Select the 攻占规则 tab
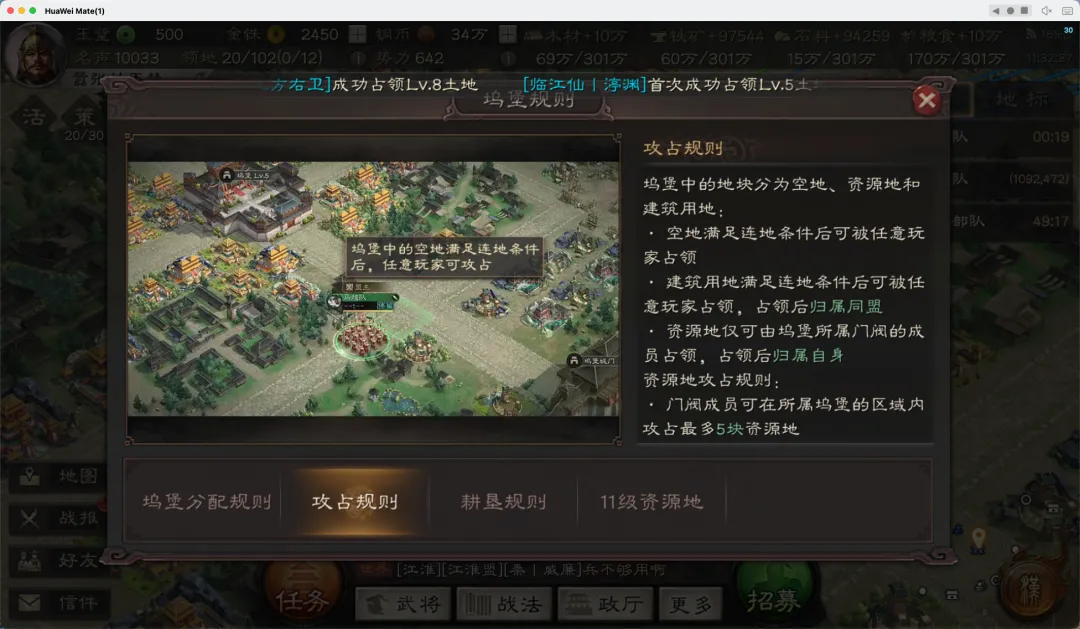 pyautogui.click(x=355, y=502)
